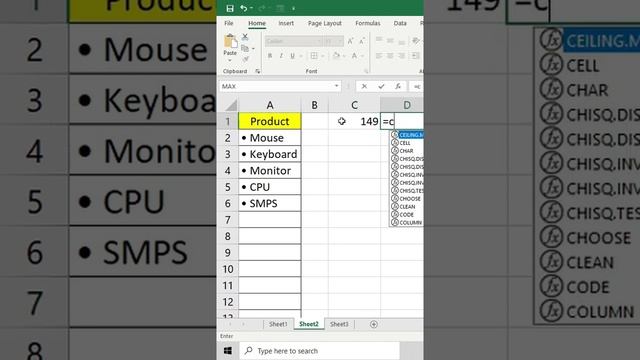Screen dimensions: 640x360
Task: Click the Middle Align icon
Action: coord(390,40)
